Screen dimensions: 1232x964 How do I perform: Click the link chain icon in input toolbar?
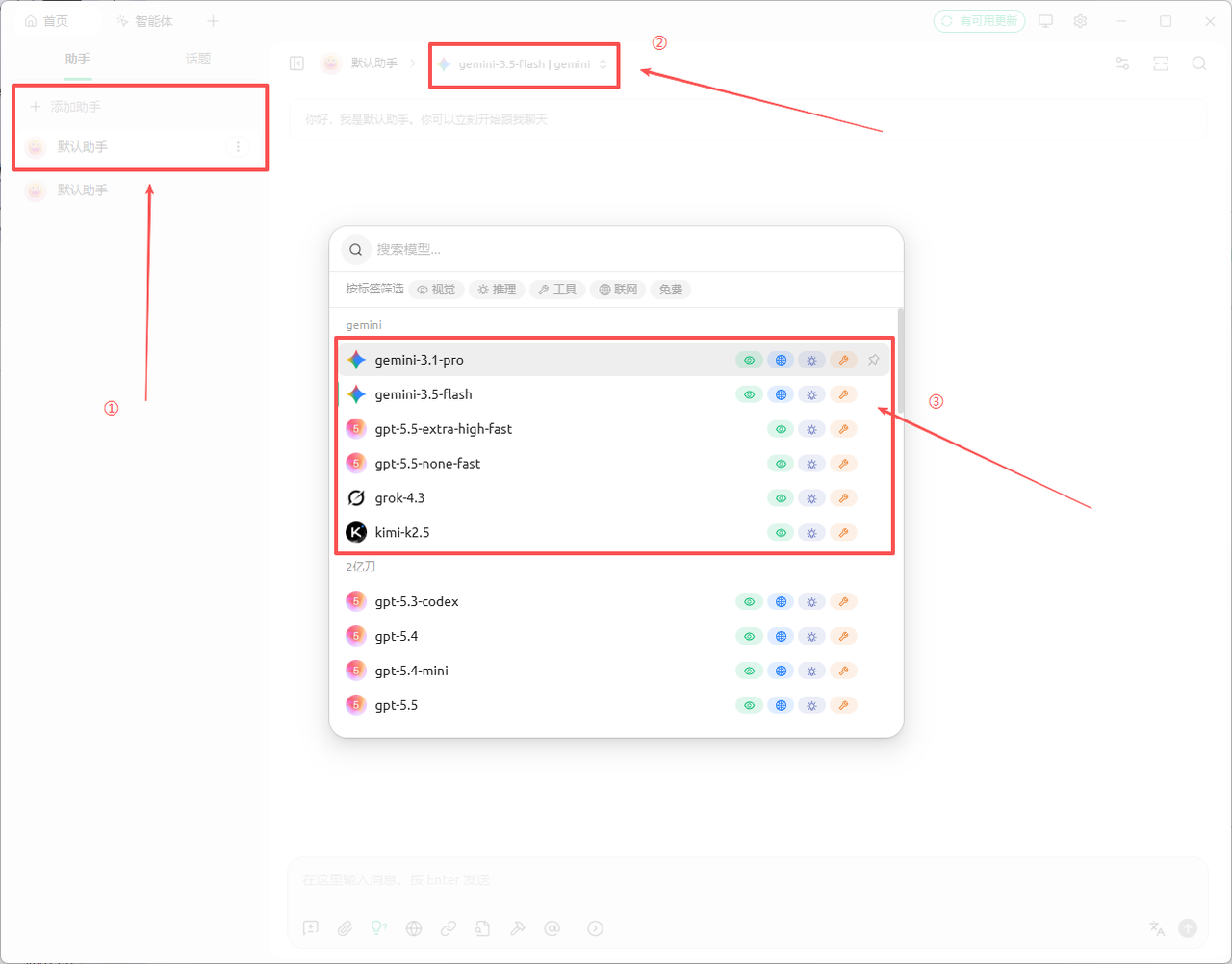coord(449,928)
